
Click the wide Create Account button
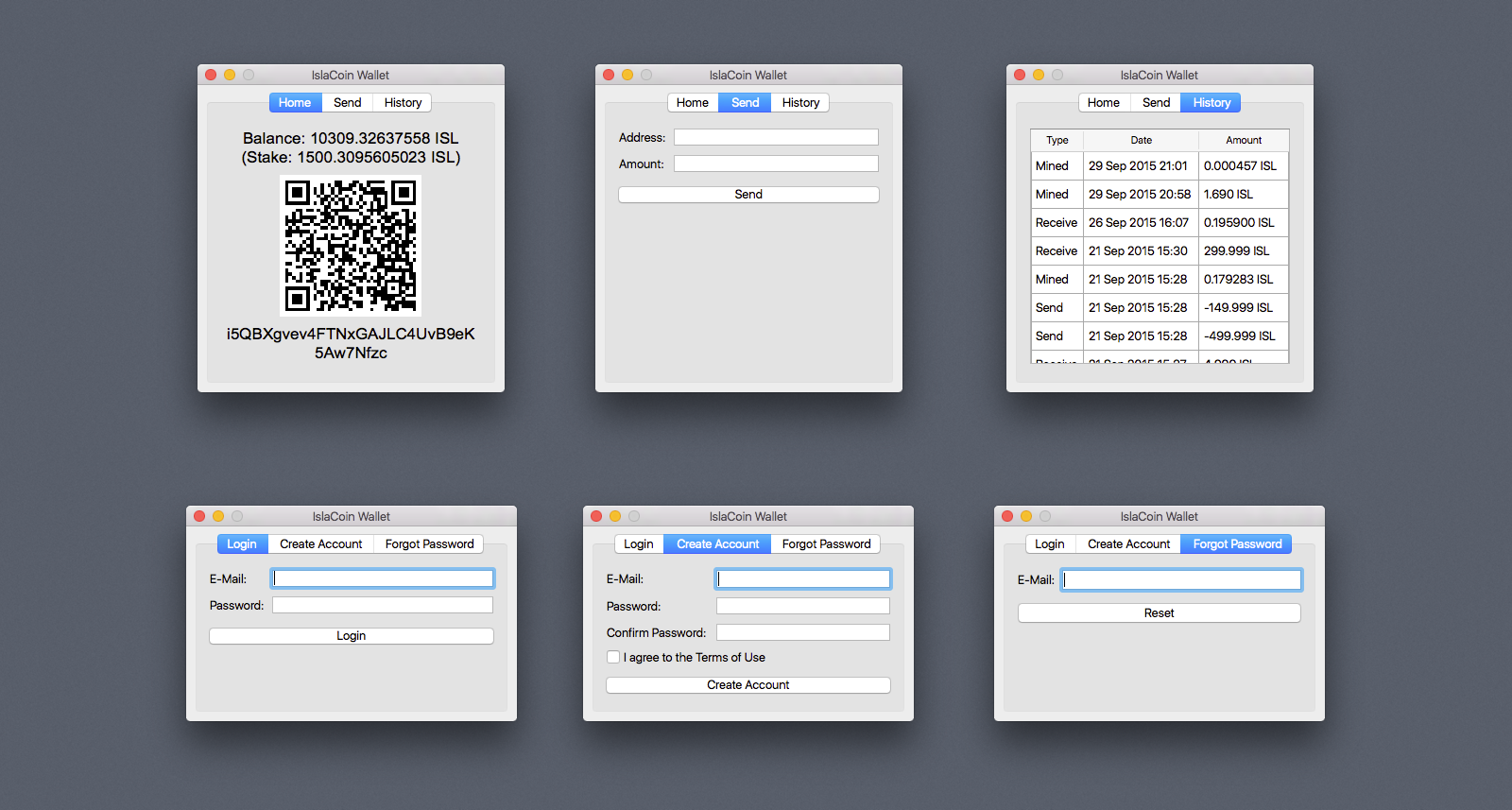tap(748, 685)
